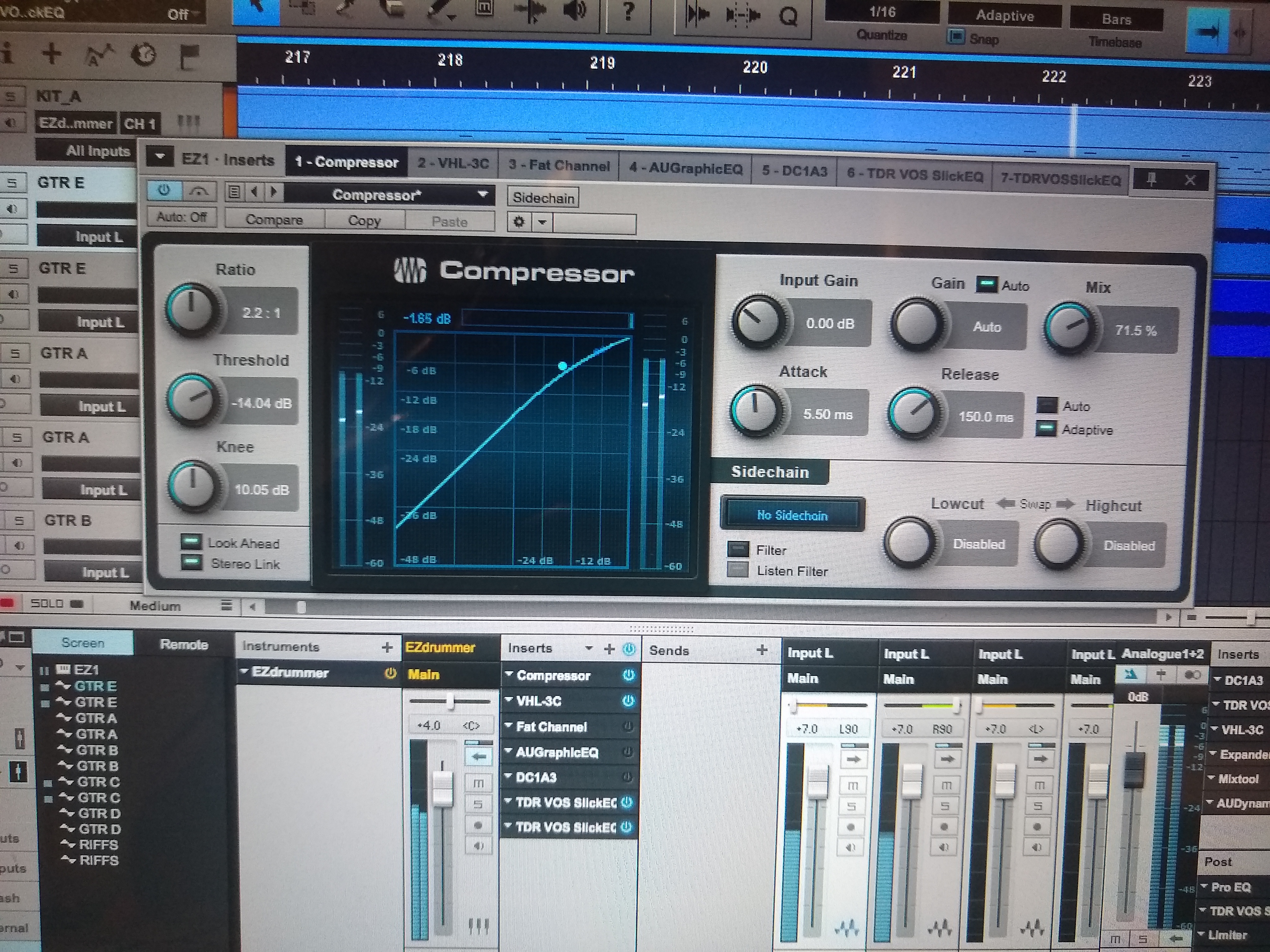The width and height of the screenshot is (1270, 952).
Task: Open the plugin settings gear icon
Action: point(519,222)
